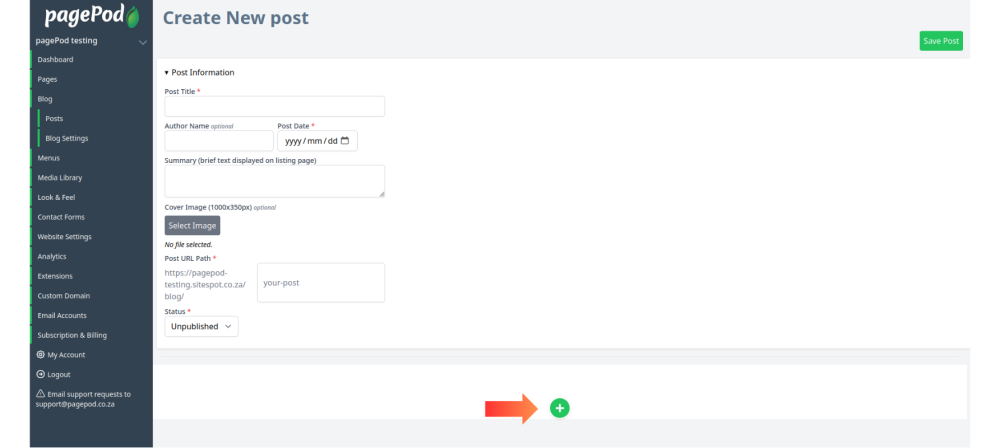Open the calendar picker icon in Post Date
This screenshot has width=1000, height=448.
pyautogui.click(x=345, y=141)
